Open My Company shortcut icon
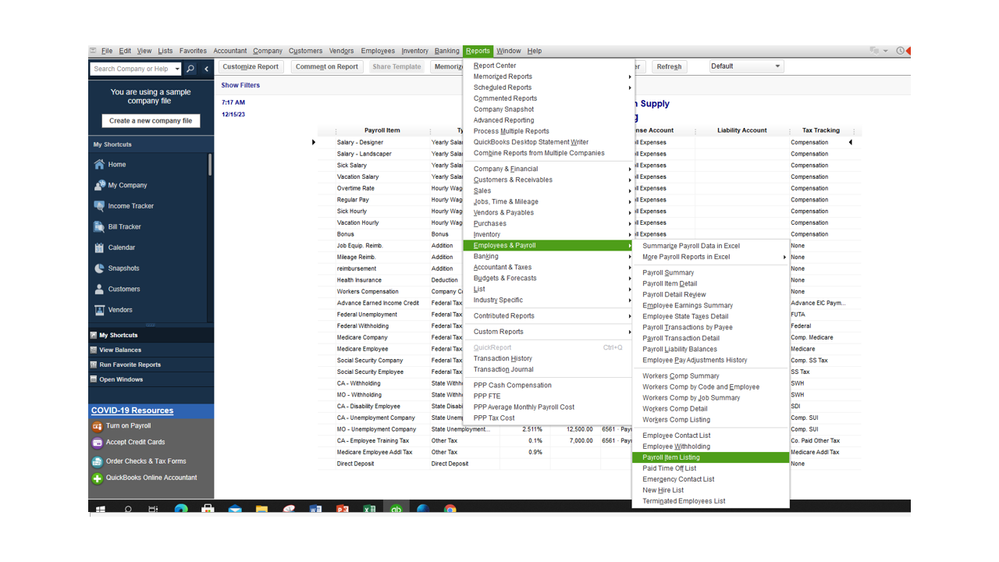This screenshot has height=562, width=999. click(x=99, y=185)
